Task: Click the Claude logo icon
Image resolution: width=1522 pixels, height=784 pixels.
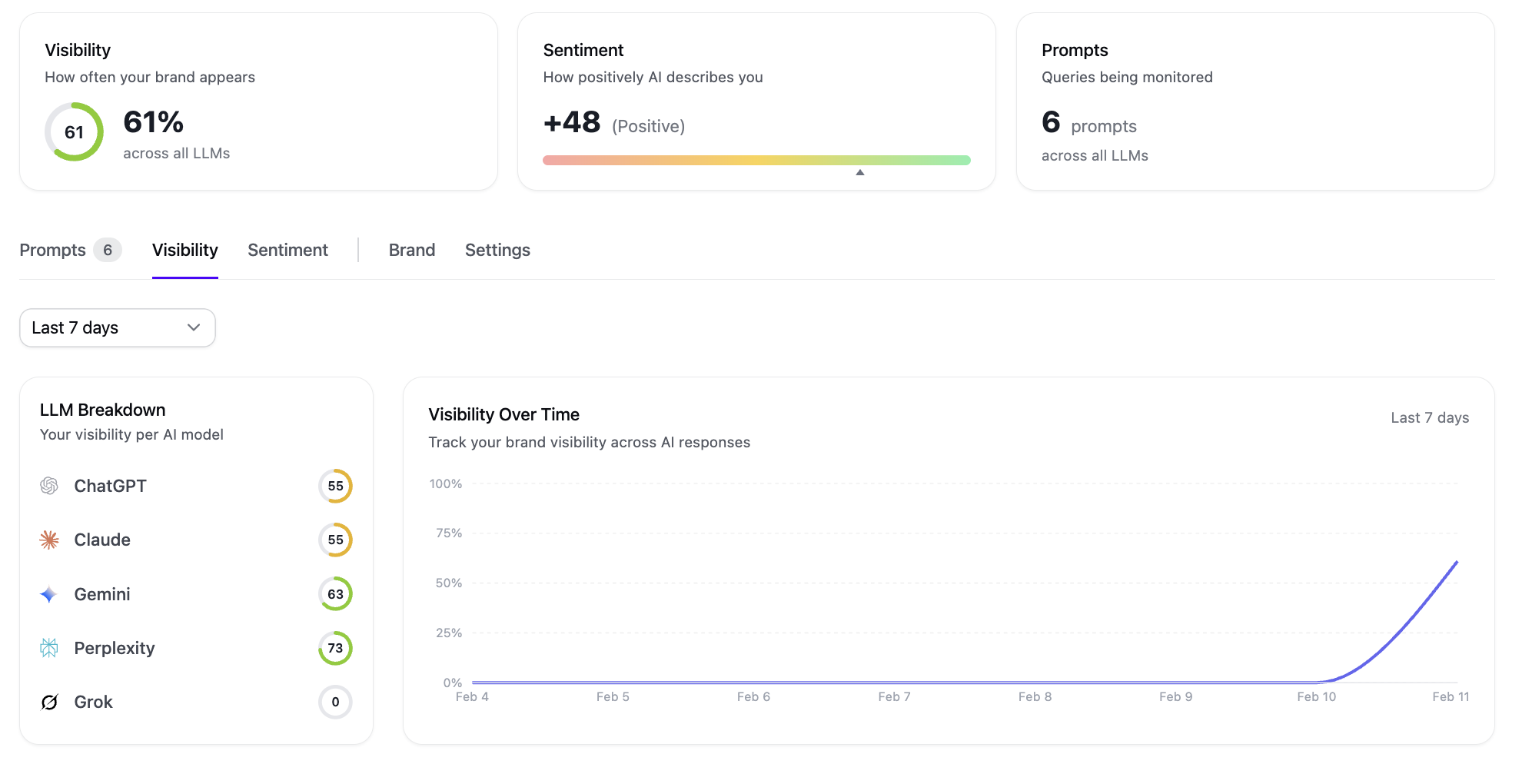Action: tap(49, 540)
